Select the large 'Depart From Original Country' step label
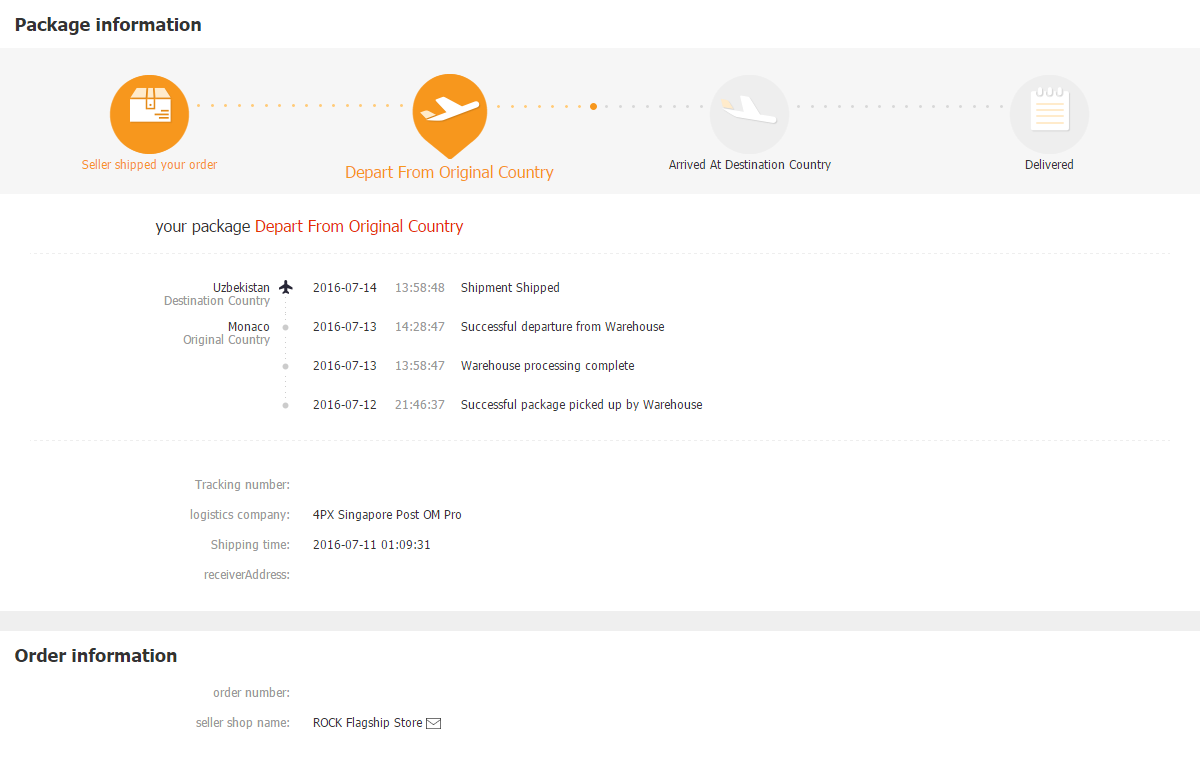This screenshot has width=1200, height=759. (449, 172)
